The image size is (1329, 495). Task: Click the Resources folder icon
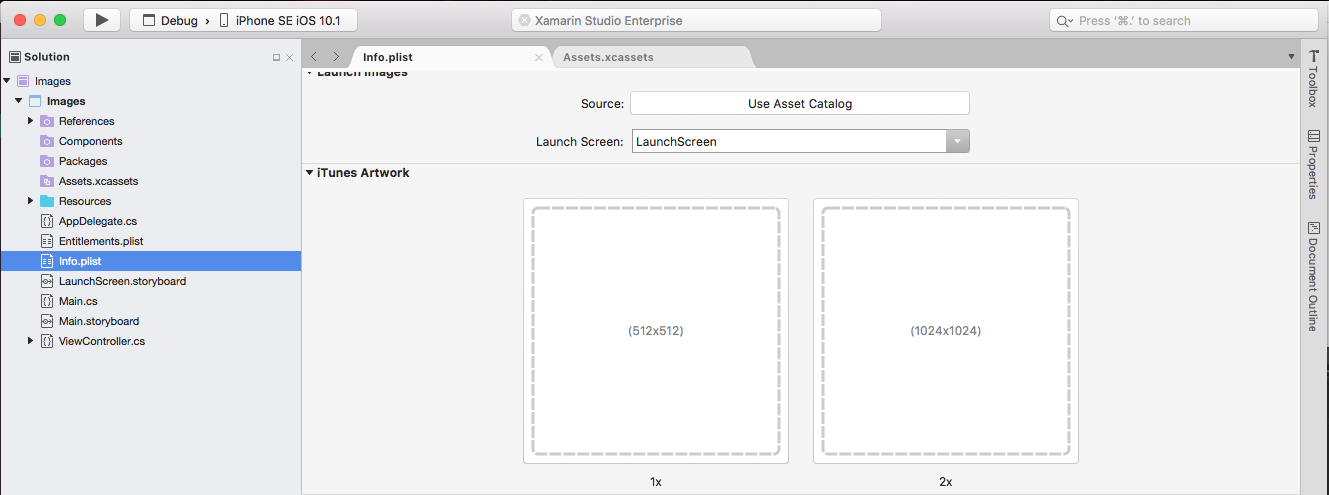tap(47, 201)
